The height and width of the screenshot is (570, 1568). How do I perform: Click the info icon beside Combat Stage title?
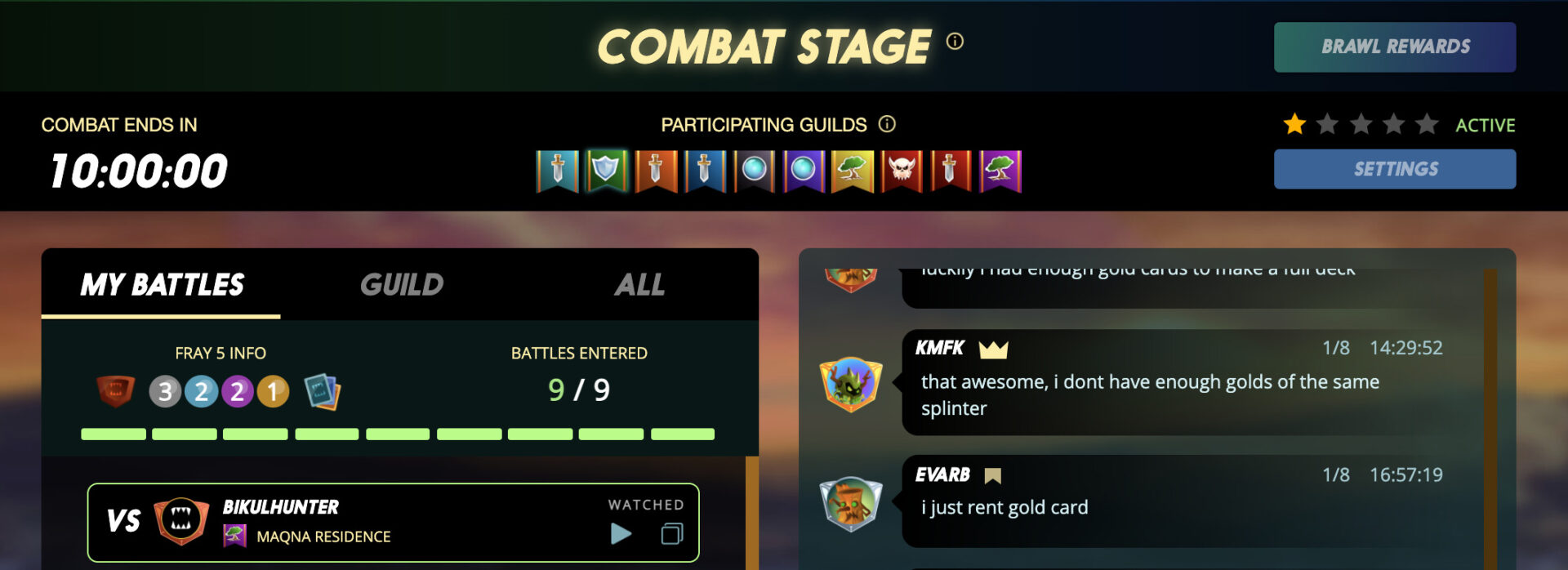[x=955, y=41]
